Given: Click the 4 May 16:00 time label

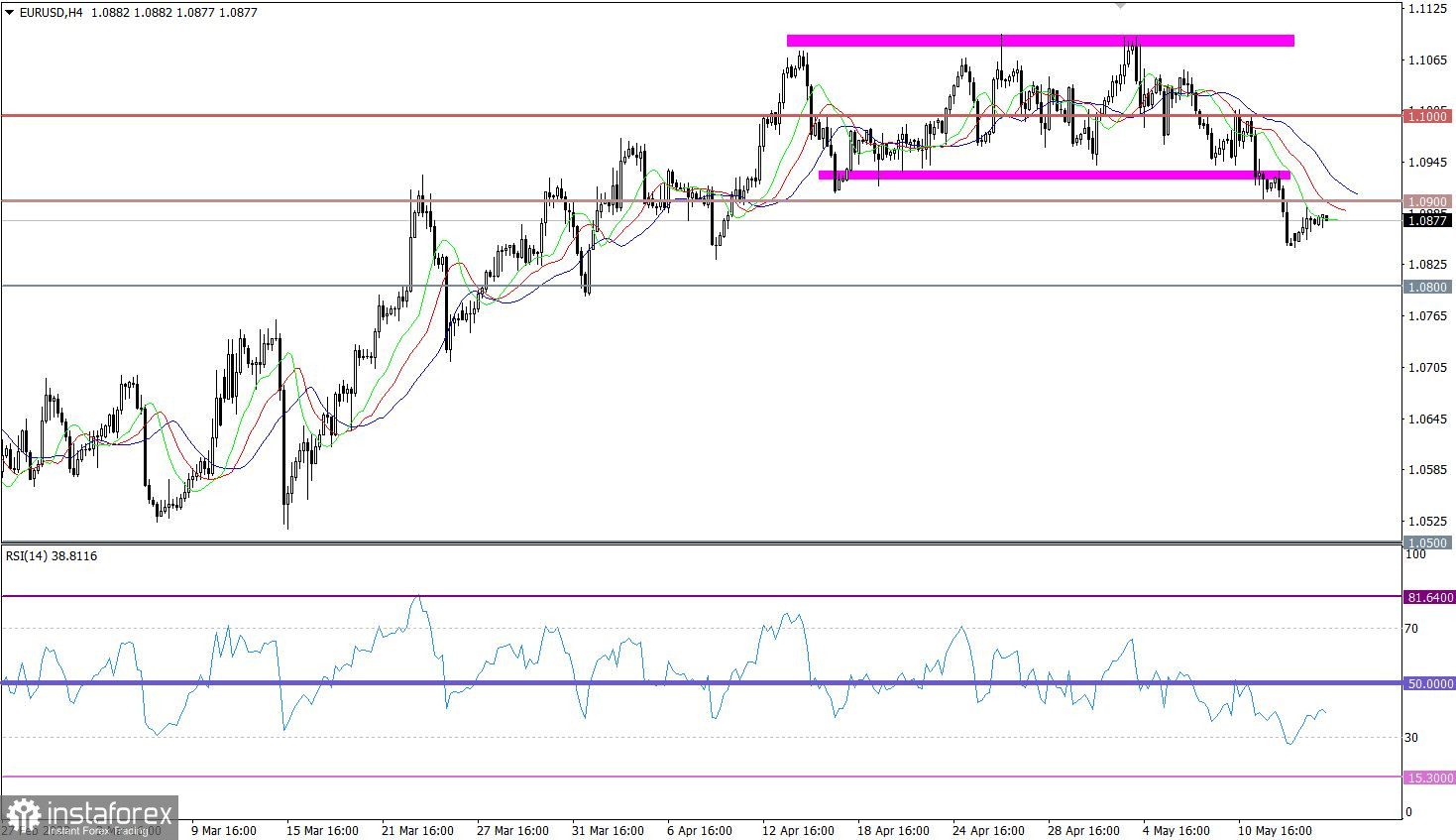Looking at the screenshot, I should 1176,830.
